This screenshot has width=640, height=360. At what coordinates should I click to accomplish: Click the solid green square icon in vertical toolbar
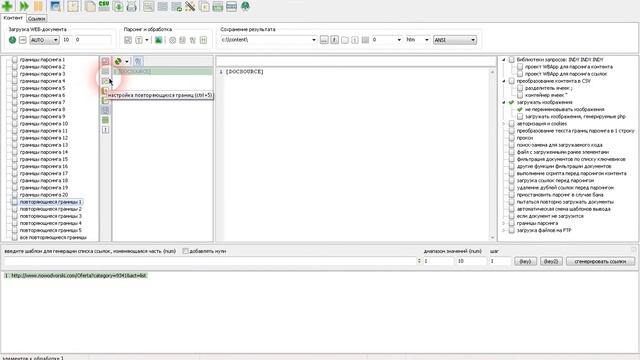(105, 120)
